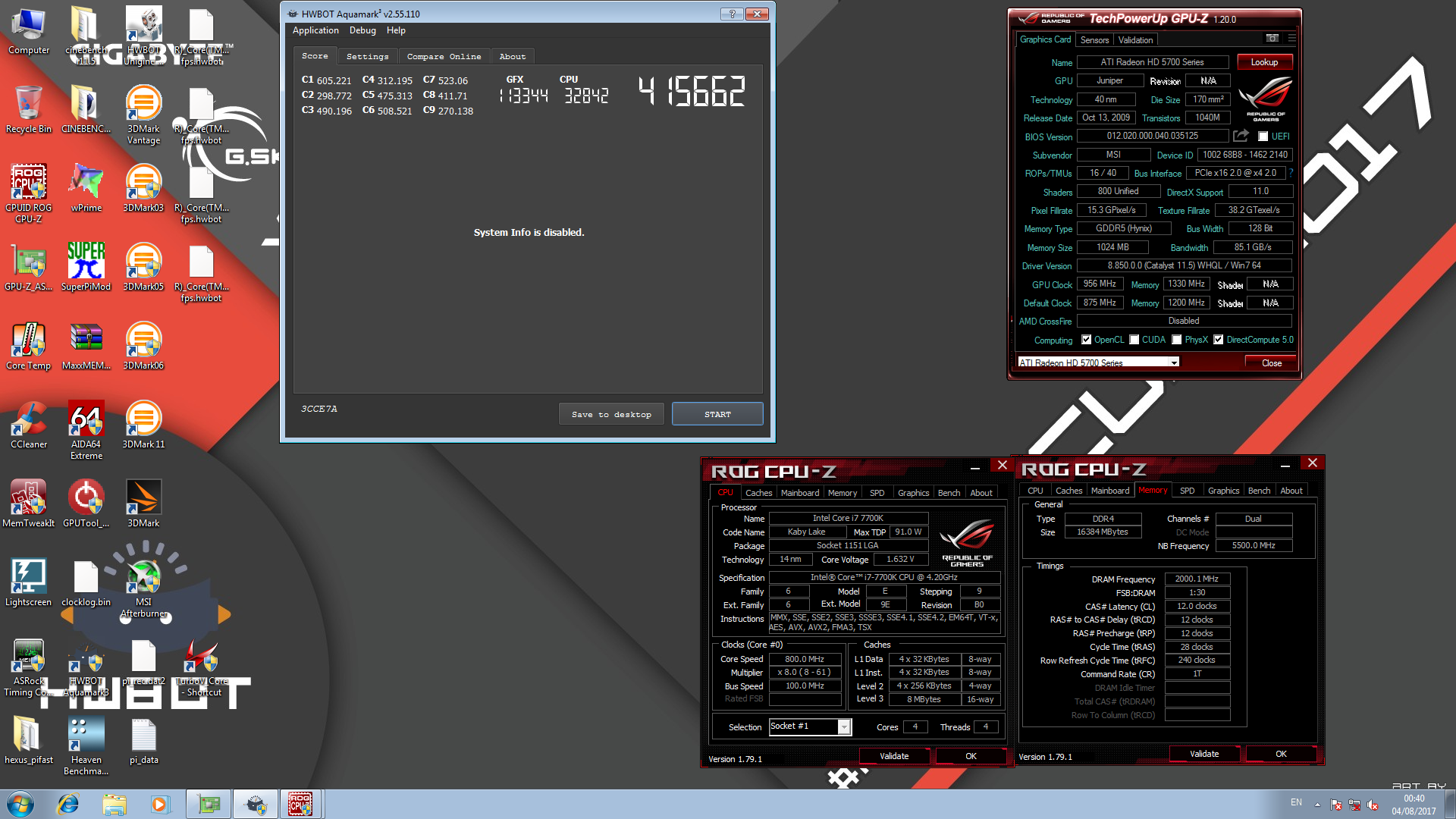The image size is (1456, 819).
Task: Open the Sensors tab in GPU-Z
Action: 1094,40
